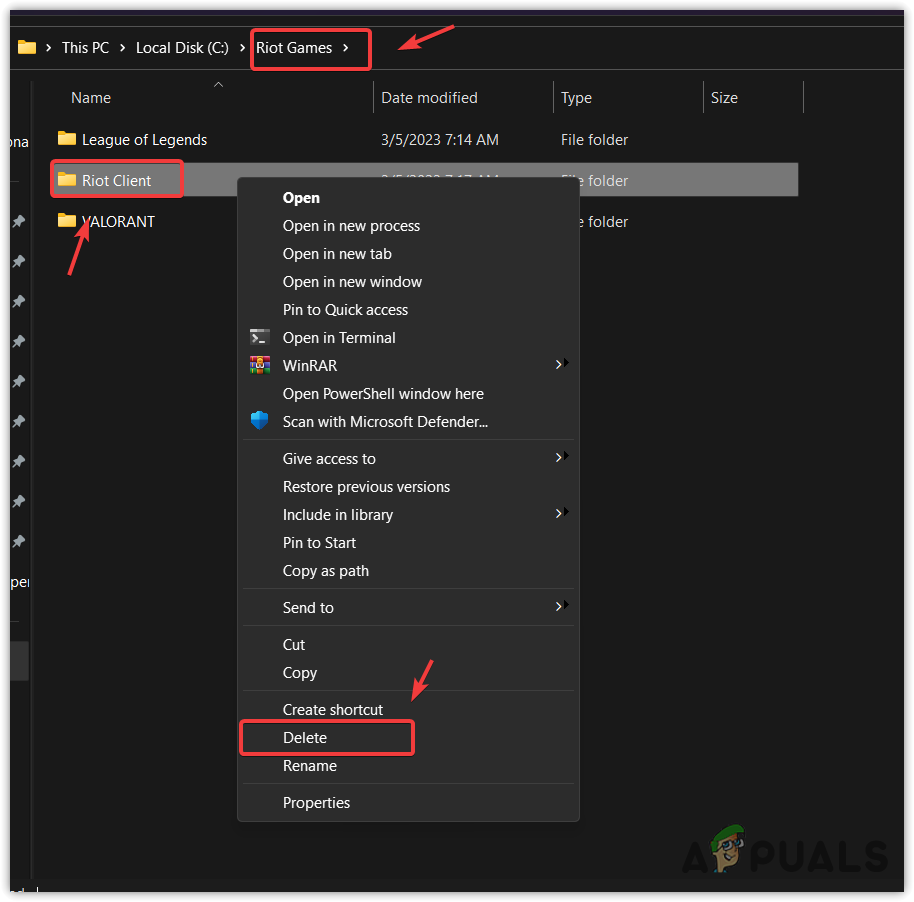This screenshot has height=902, width=914.
Task: Click the Microsoft Defender shield icon
Action: point(260,421)
